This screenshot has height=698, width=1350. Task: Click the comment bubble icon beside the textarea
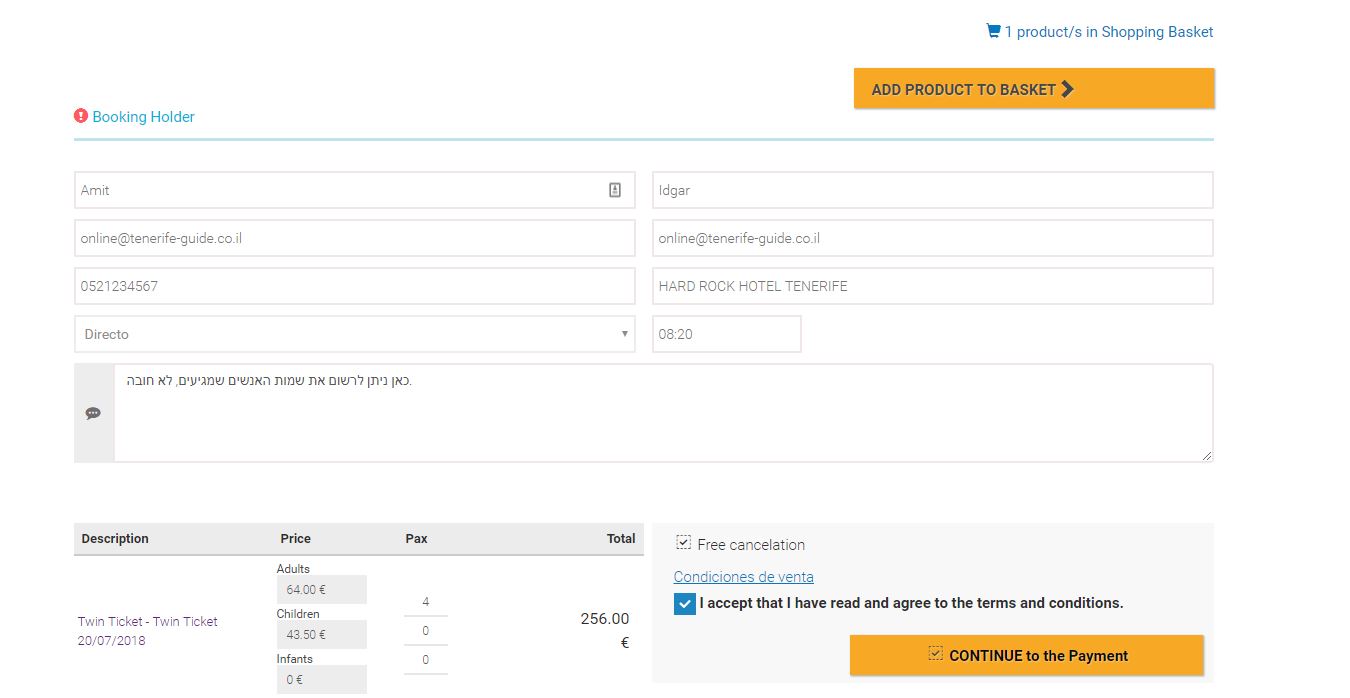point(93,413)
